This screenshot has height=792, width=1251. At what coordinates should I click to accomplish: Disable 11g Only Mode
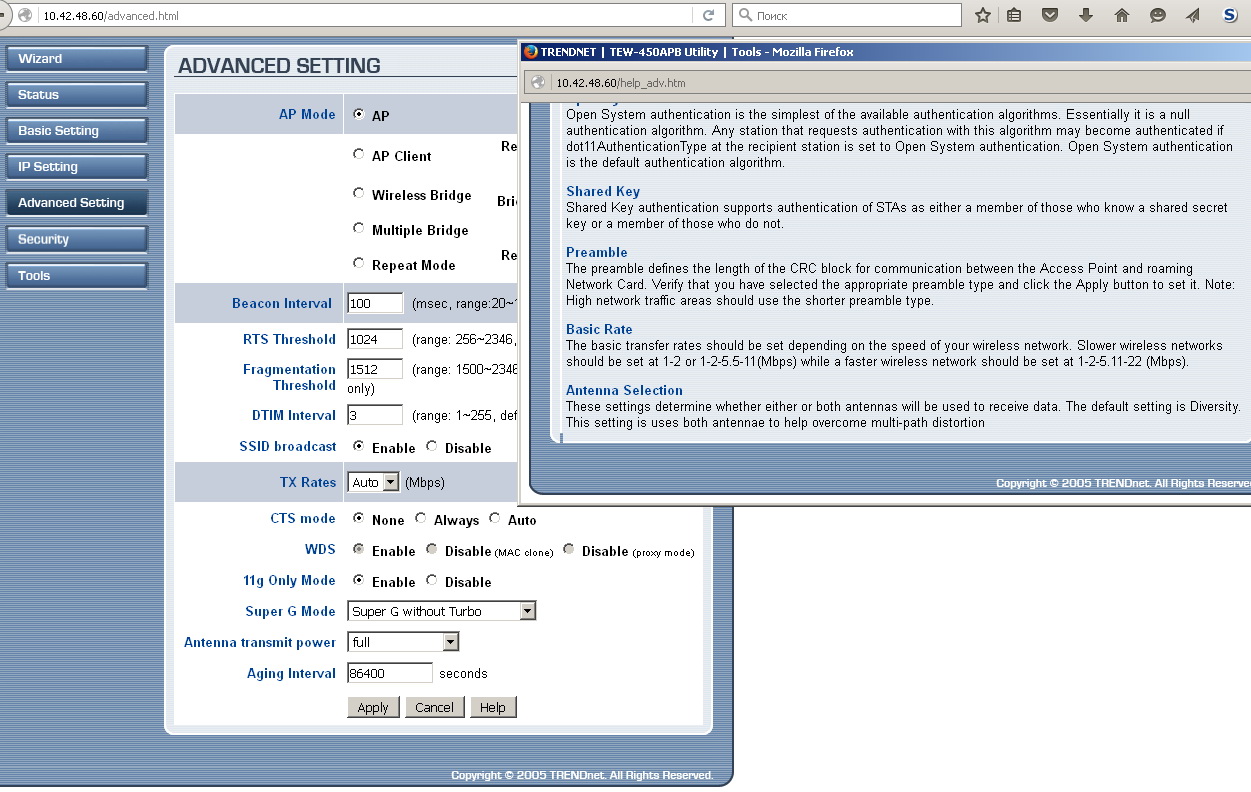(x=432, y=580)
